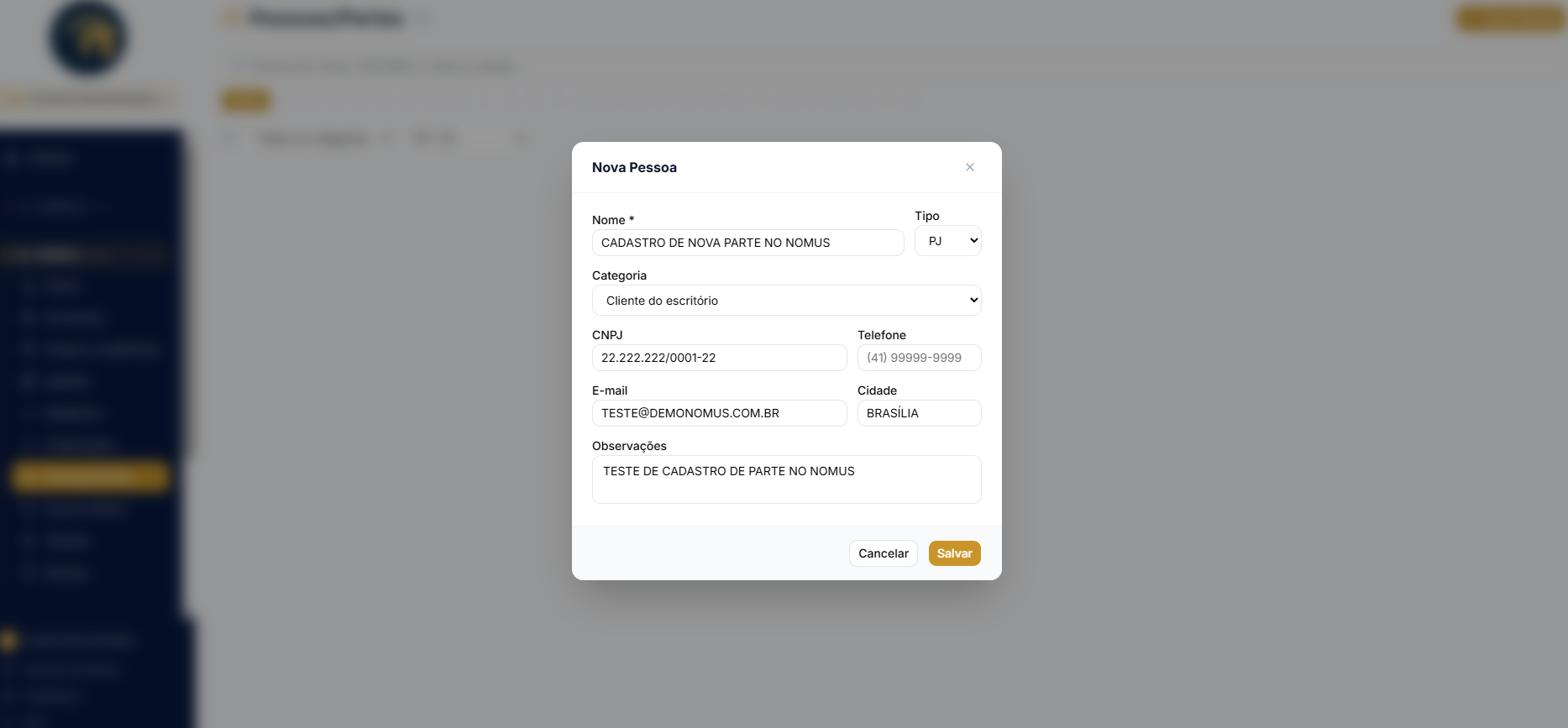Select the Cidade field containing BRASÍLIA
This screenshot has height=728, width=1568.
point(919,413)
